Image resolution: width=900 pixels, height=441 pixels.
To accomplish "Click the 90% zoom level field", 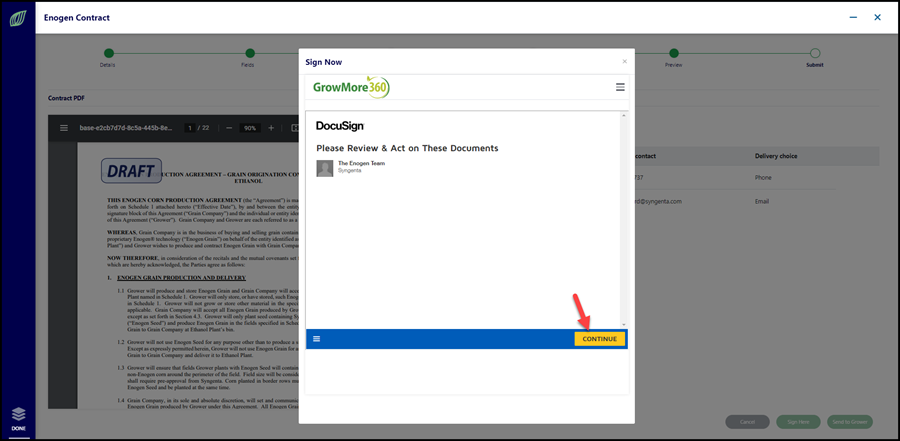I will click(x=250, y=128).
